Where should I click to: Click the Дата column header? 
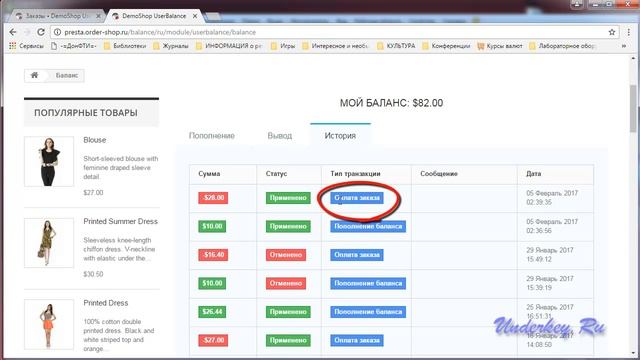pyautogui.click(x=533, y=173)
